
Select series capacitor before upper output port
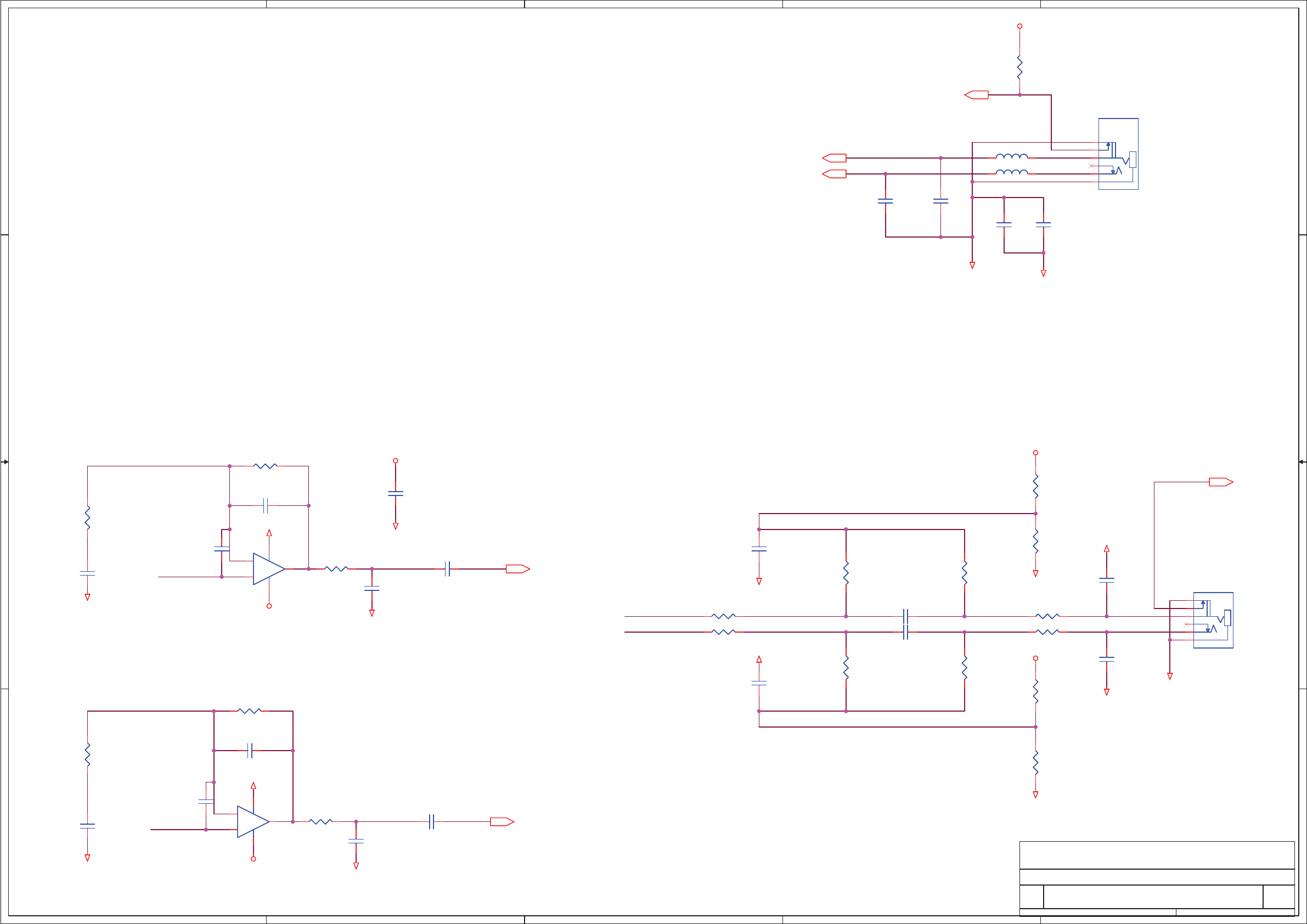point(447,569)
